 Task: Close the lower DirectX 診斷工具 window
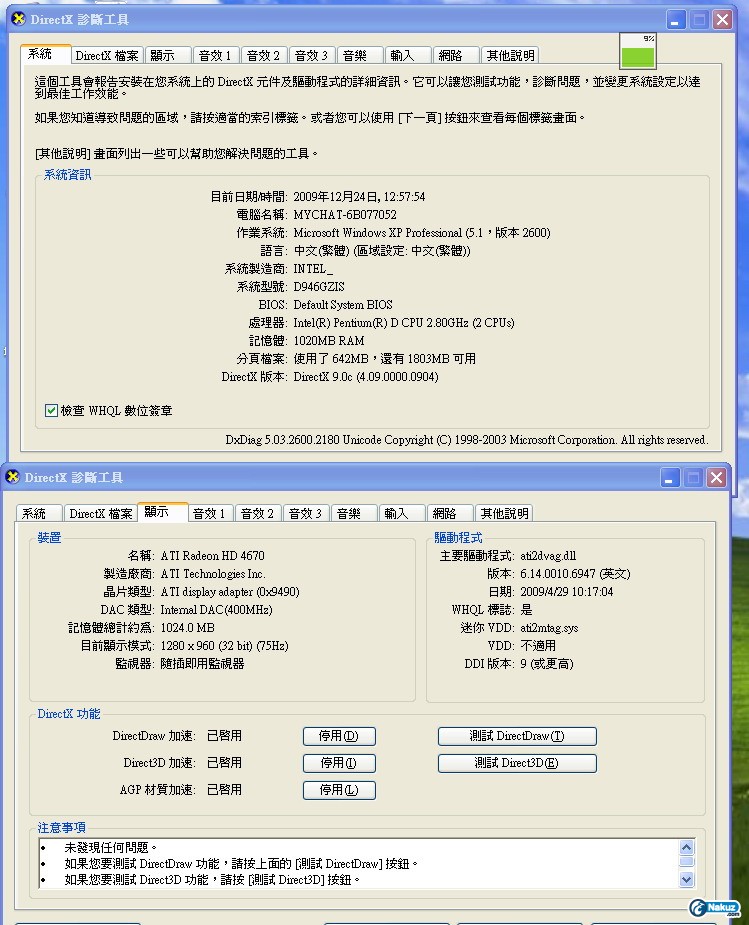717,477
